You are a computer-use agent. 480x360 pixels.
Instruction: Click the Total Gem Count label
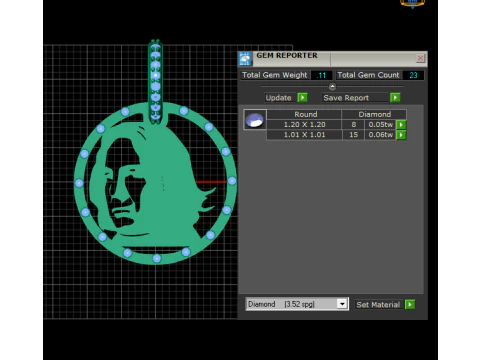tap(368, 75)
